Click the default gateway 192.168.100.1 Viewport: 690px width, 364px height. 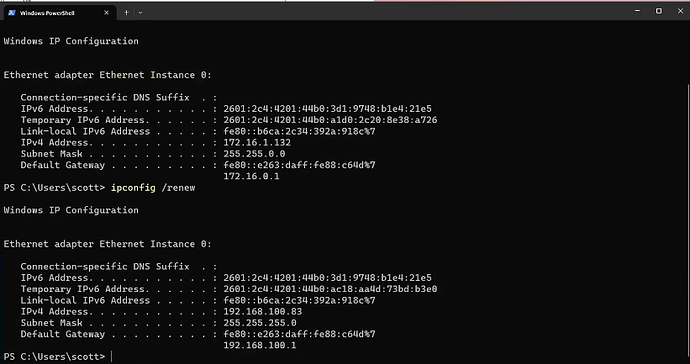(260, 346)
